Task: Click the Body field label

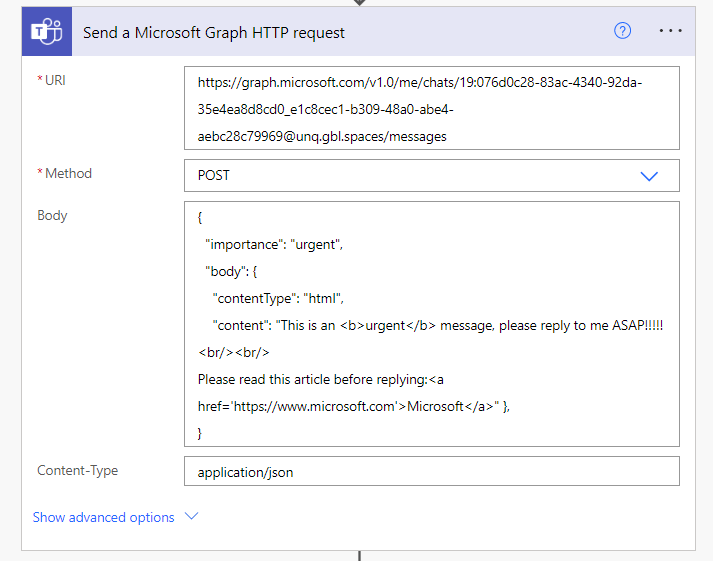Action: 52,215
